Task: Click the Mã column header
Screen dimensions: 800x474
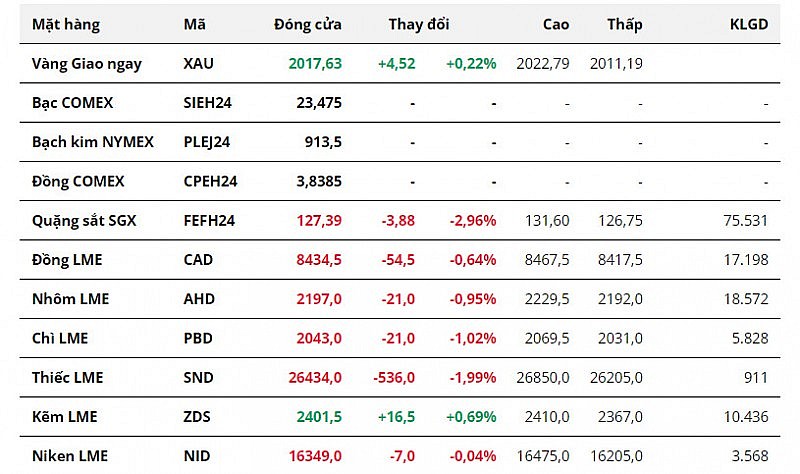Action: coord(195,25)
